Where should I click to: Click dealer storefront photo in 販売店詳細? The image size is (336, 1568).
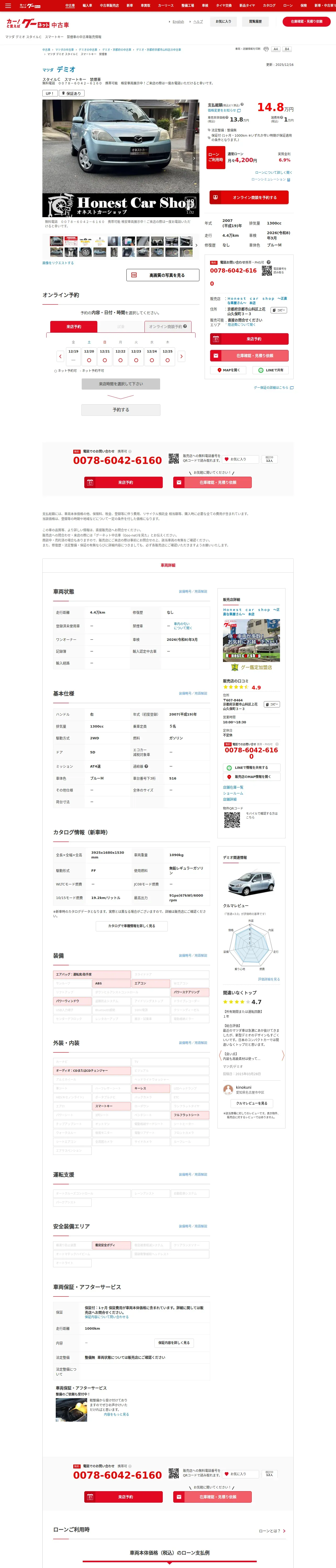tap(251, 640)
